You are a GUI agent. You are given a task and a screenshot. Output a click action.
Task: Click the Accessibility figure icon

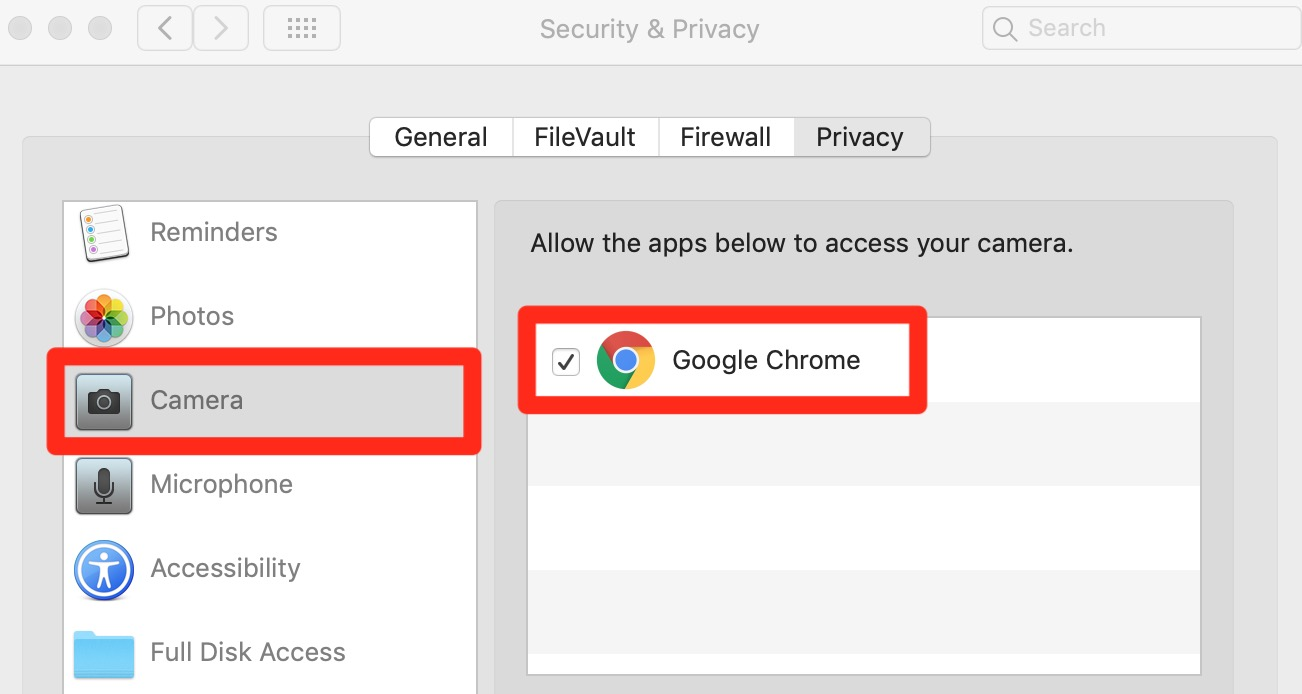point(104,569)
